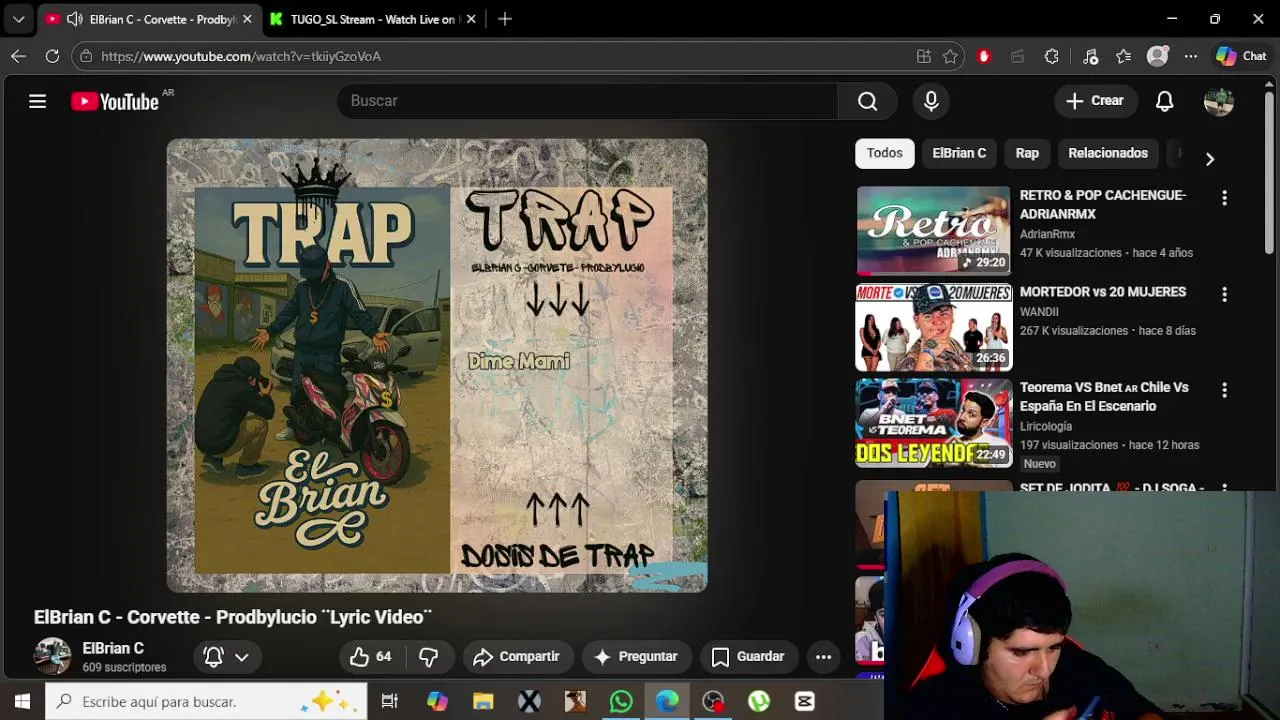
Task: Open options for Teorema VS Bnet video
Action: (1224, 390)
